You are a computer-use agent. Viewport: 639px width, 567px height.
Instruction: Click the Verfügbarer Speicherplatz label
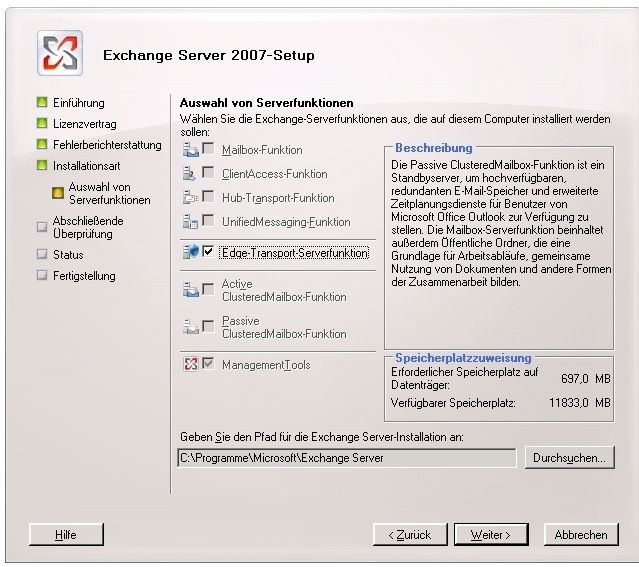point(453,403)
